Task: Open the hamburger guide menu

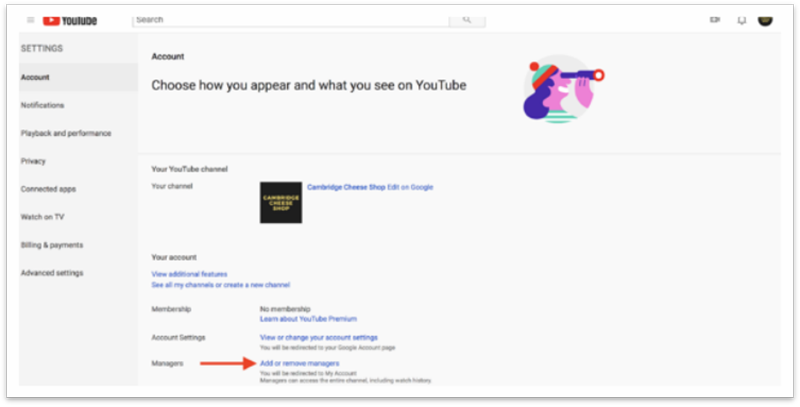Action: [31, 20]
